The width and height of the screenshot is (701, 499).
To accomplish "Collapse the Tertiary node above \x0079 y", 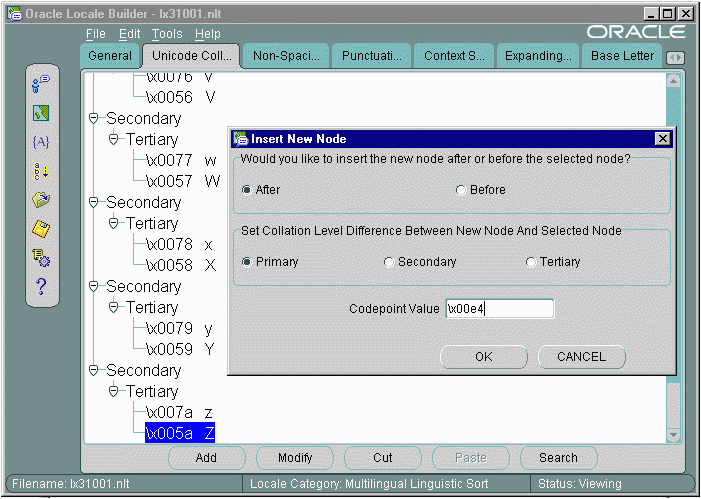I will click(115, 308).
